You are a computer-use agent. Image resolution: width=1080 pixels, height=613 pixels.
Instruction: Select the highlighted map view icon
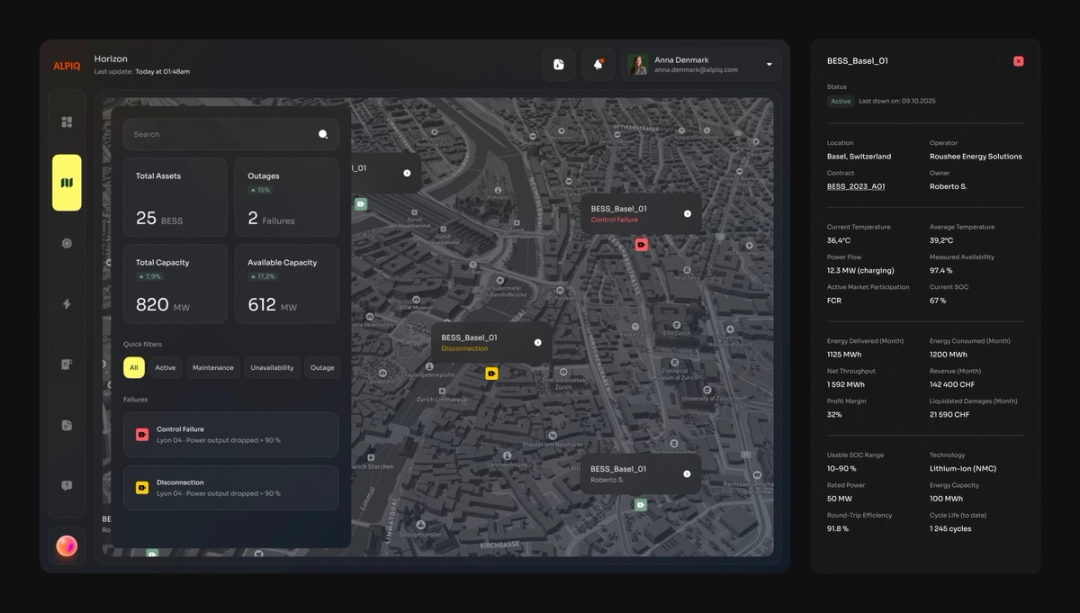[x=67, y=183]
